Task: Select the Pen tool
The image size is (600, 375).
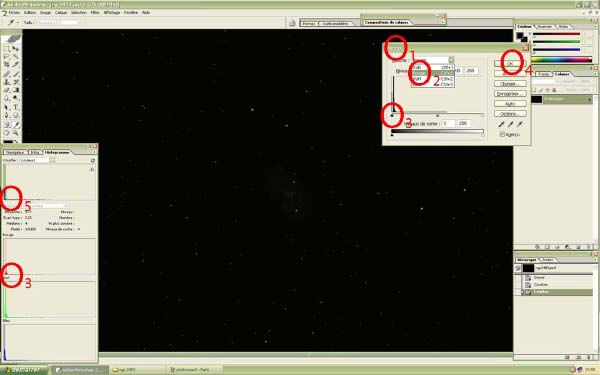Action: point(7,116)
